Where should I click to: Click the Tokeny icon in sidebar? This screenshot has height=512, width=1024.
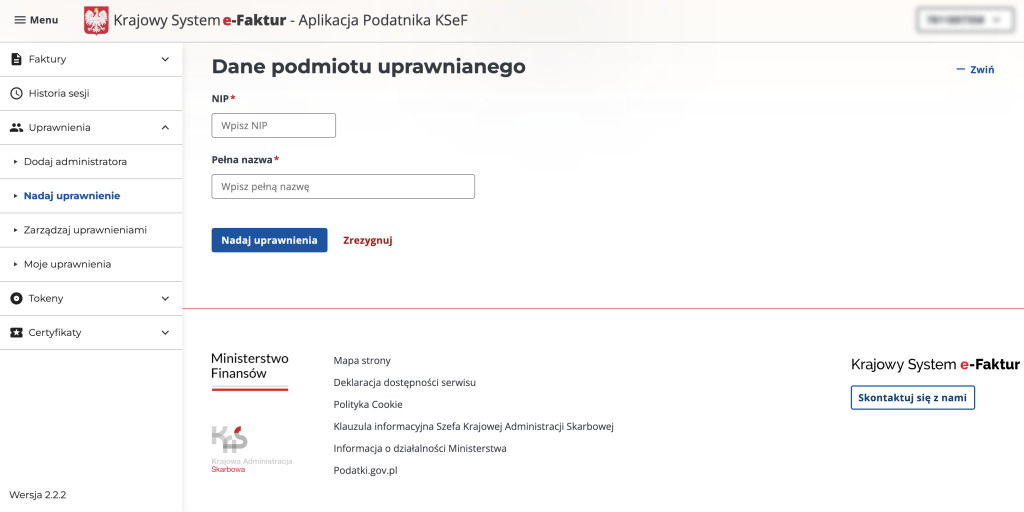[16, 298]
